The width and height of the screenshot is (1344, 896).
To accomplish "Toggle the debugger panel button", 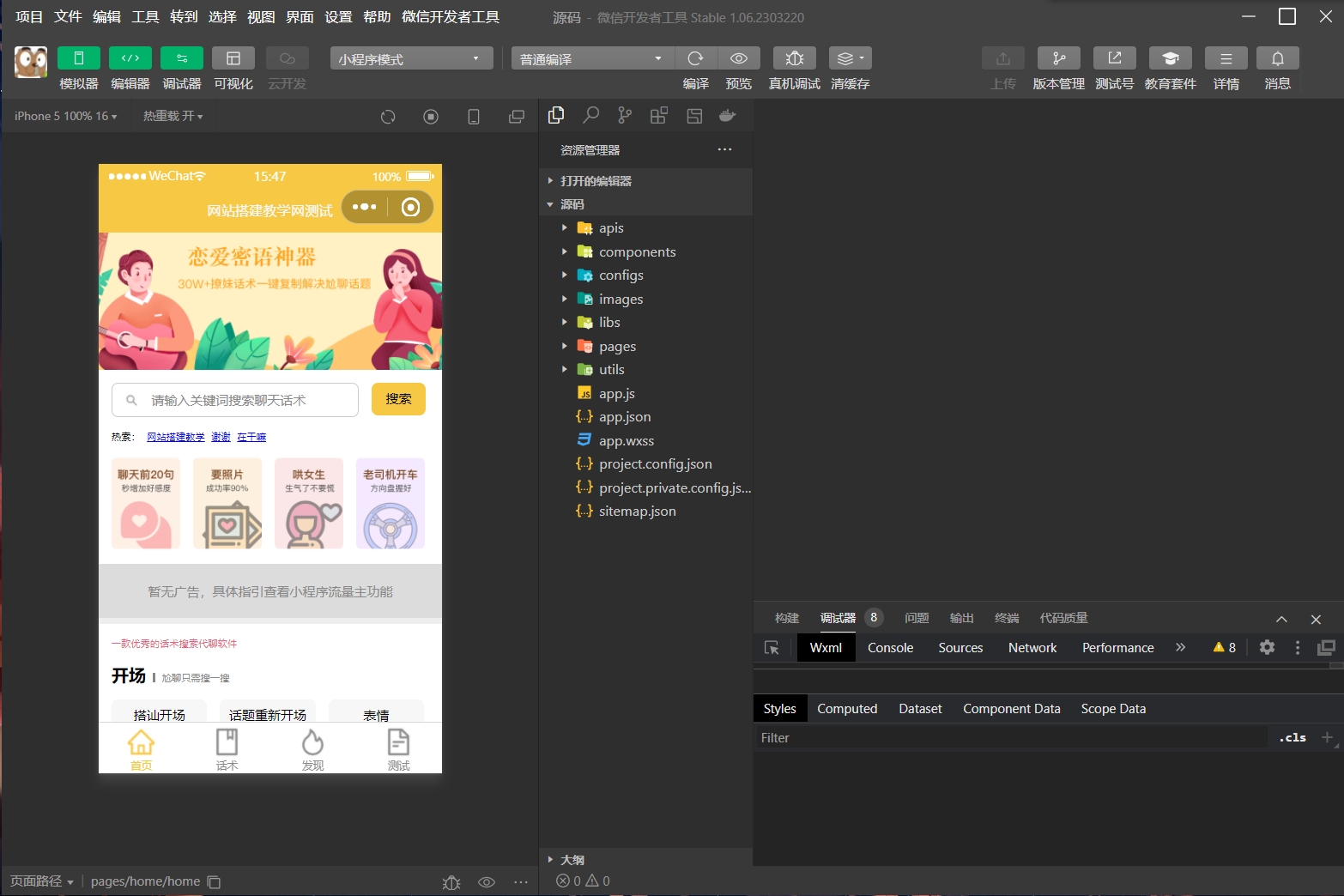I will 182,58.
